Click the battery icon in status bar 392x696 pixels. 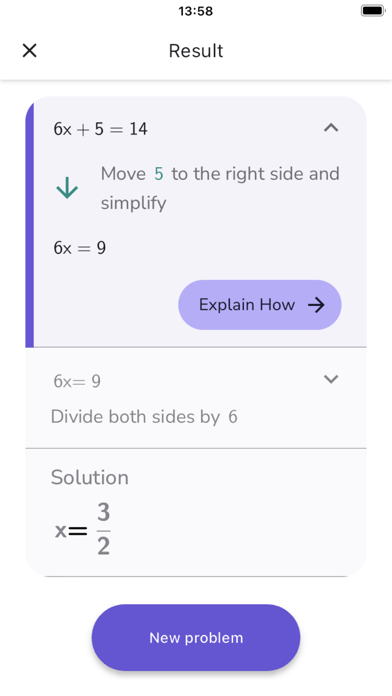point(372,11)
